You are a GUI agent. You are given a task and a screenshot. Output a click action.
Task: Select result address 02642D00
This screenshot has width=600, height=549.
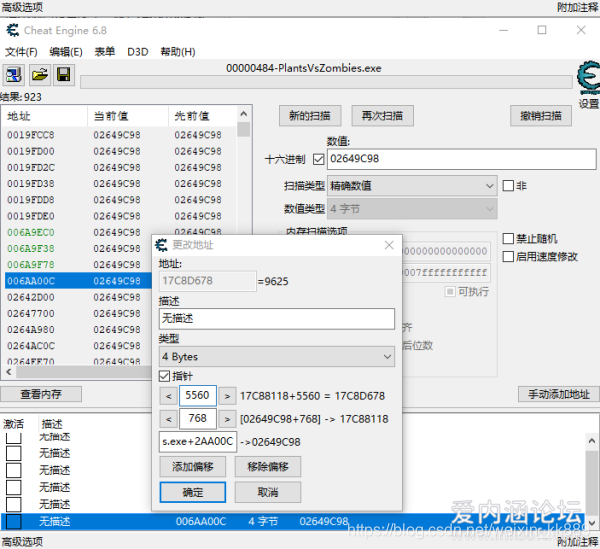pyautogui.click(x=31, y=297)
